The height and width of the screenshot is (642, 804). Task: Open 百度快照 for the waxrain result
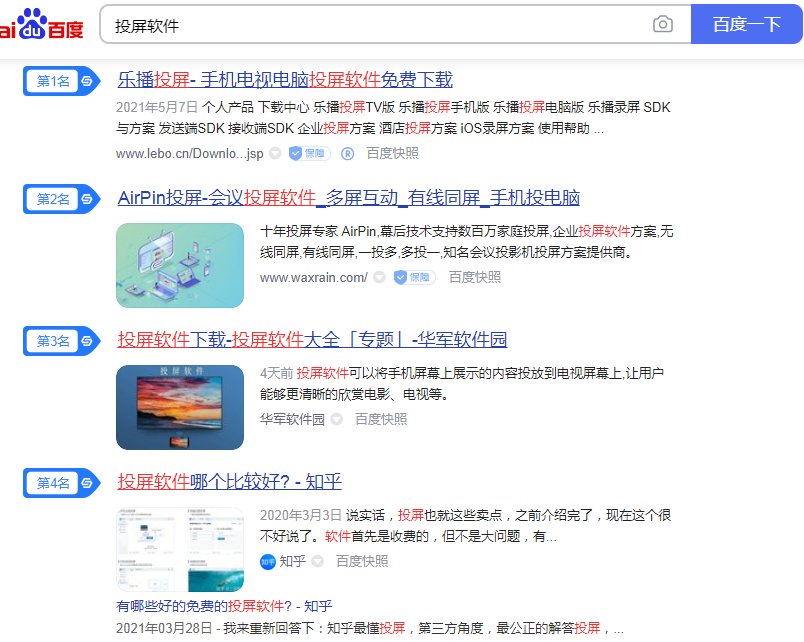pos(475,277)
